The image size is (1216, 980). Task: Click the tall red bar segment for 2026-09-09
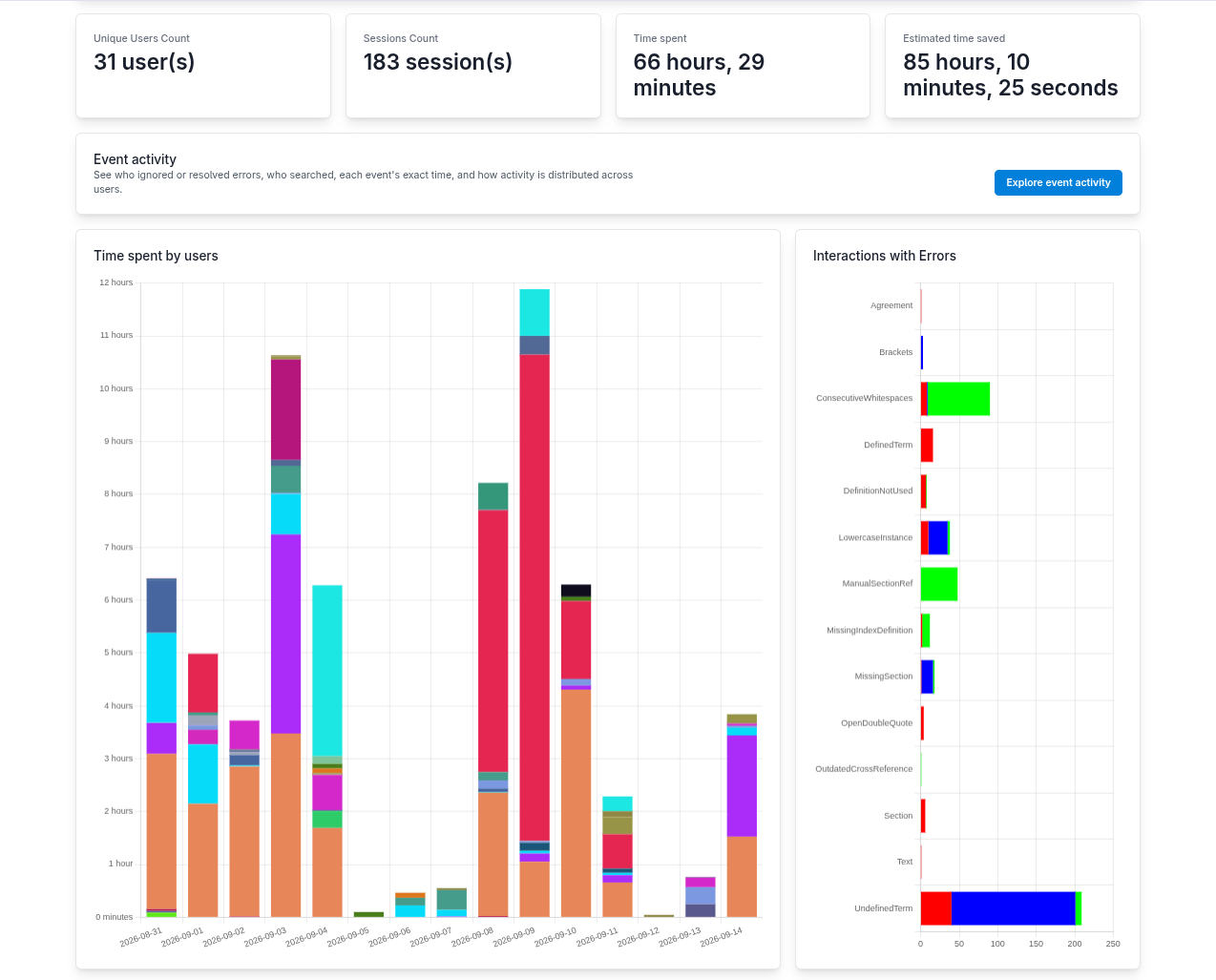535,597
